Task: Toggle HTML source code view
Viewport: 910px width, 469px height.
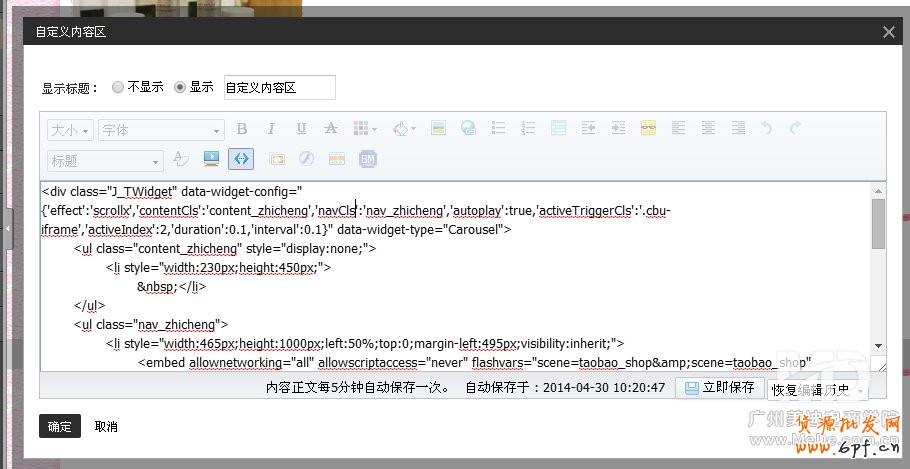Action: (241, 159)
